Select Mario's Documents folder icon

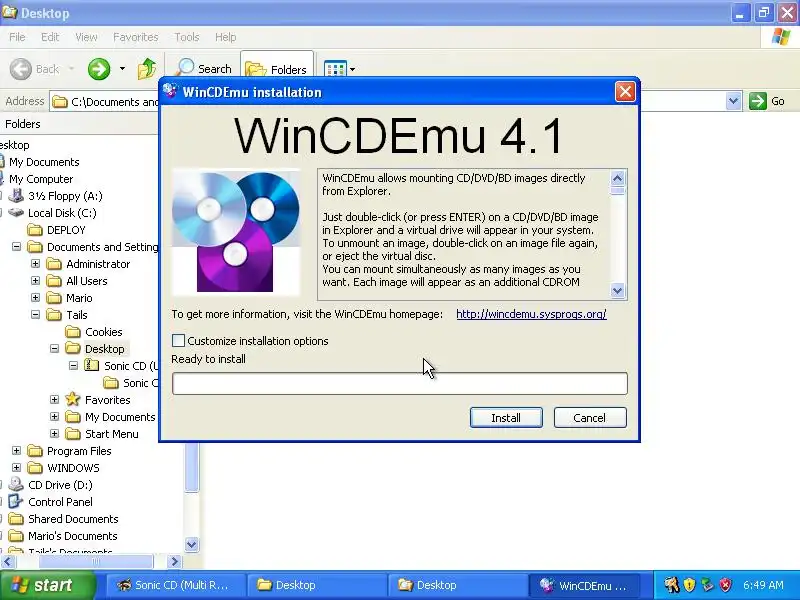click(x=16, y=536)
